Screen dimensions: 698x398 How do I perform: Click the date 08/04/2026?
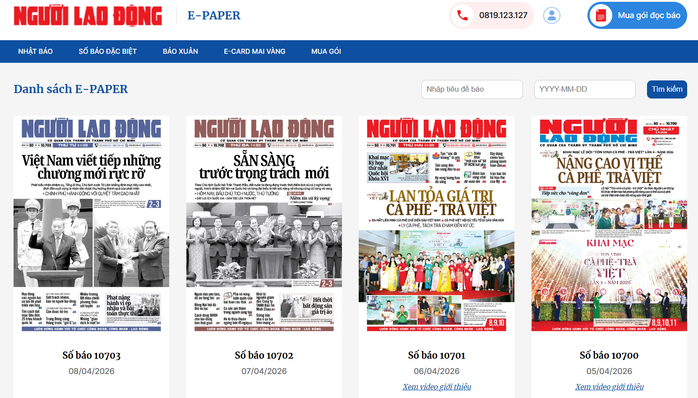click(91, 371)
